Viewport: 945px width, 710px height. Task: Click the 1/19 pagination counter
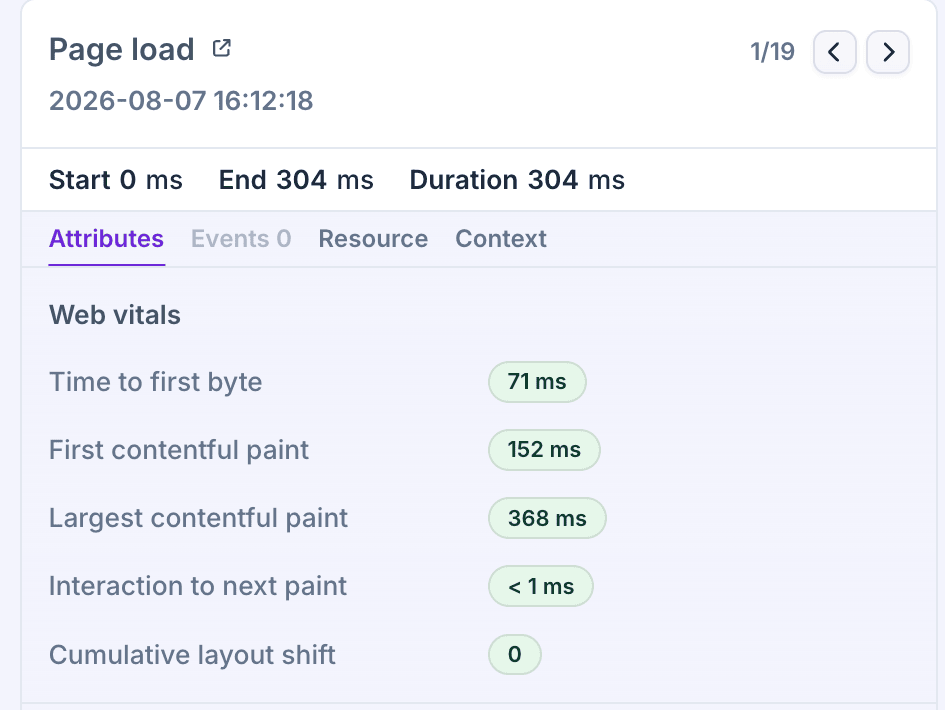tap(772, 52)
